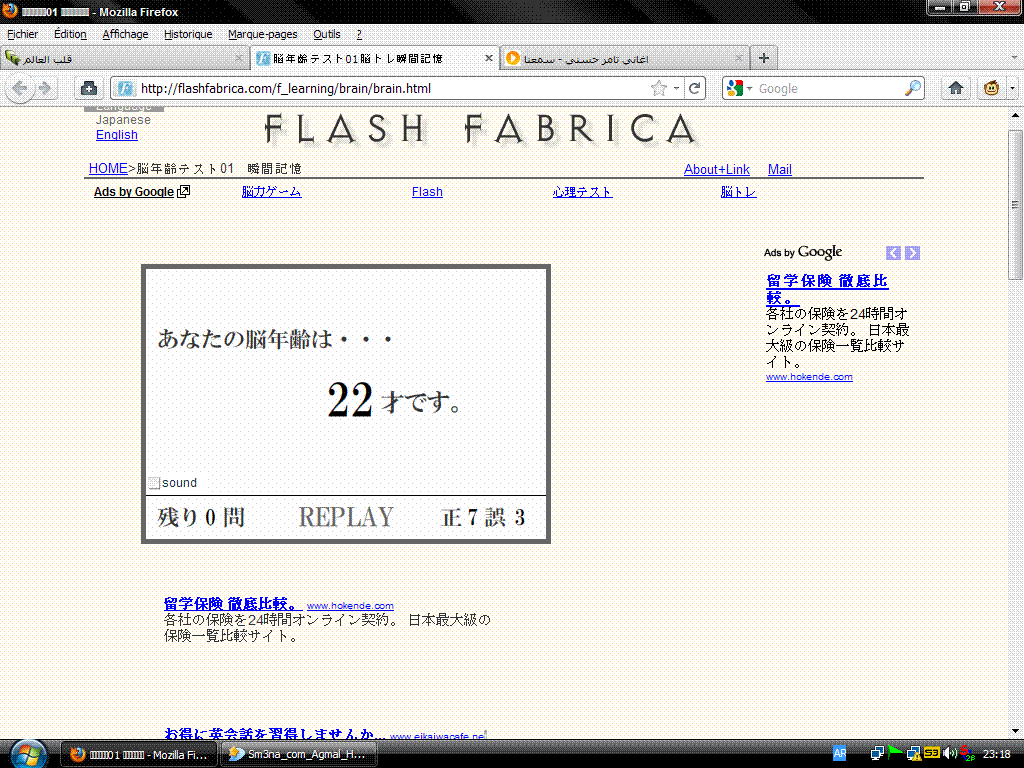Toggle the sound checkbox in the game

[154, 483]
